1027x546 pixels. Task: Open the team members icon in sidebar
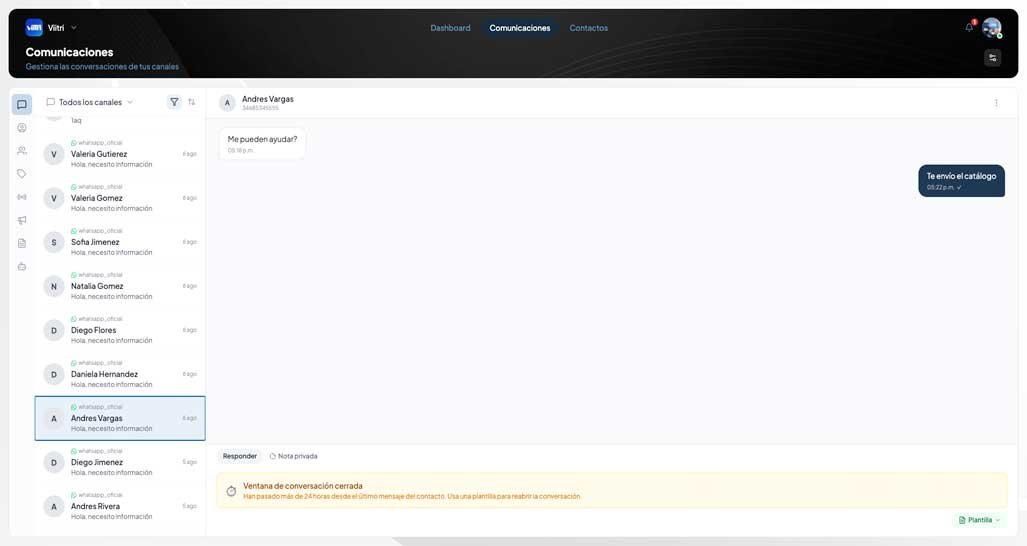22,151
